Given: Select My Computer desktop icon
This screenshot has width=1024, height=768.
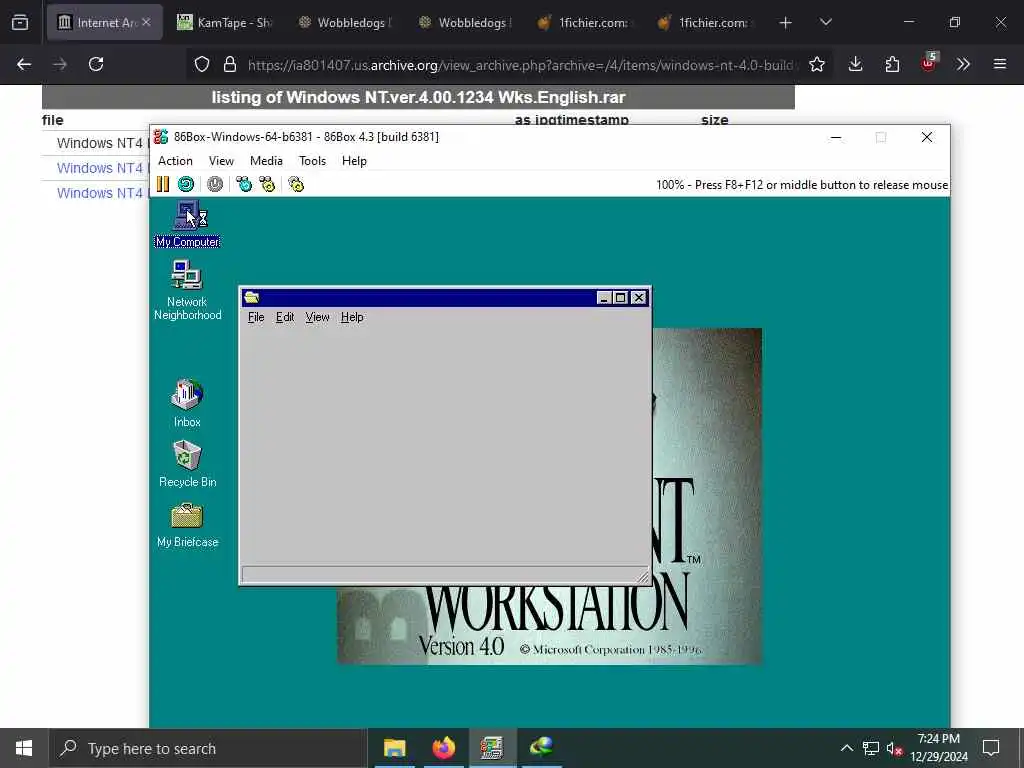Looking at the screenshot, I should [188, 224].
